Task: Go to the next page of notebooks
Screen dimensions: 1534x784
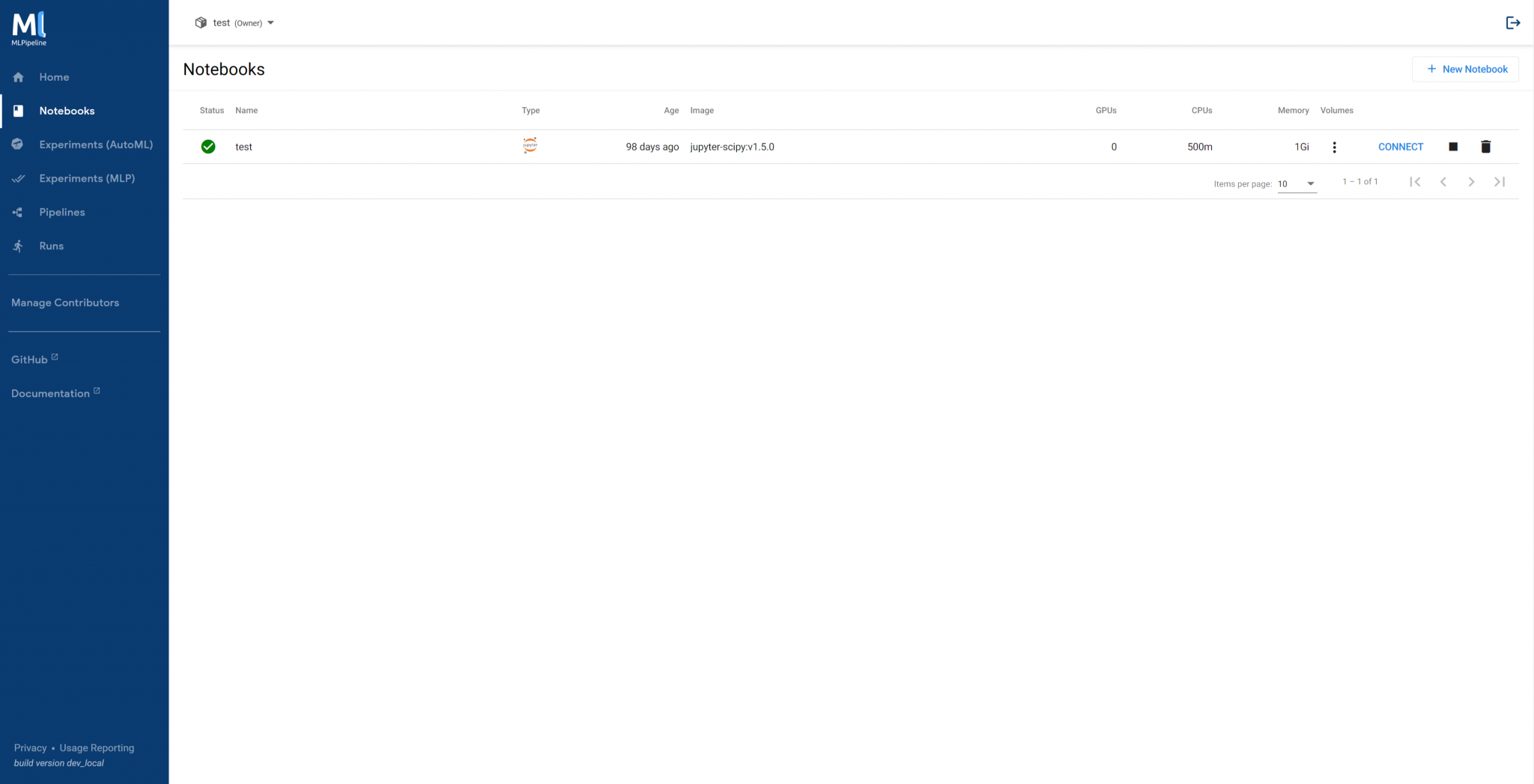Action: 1471,181
